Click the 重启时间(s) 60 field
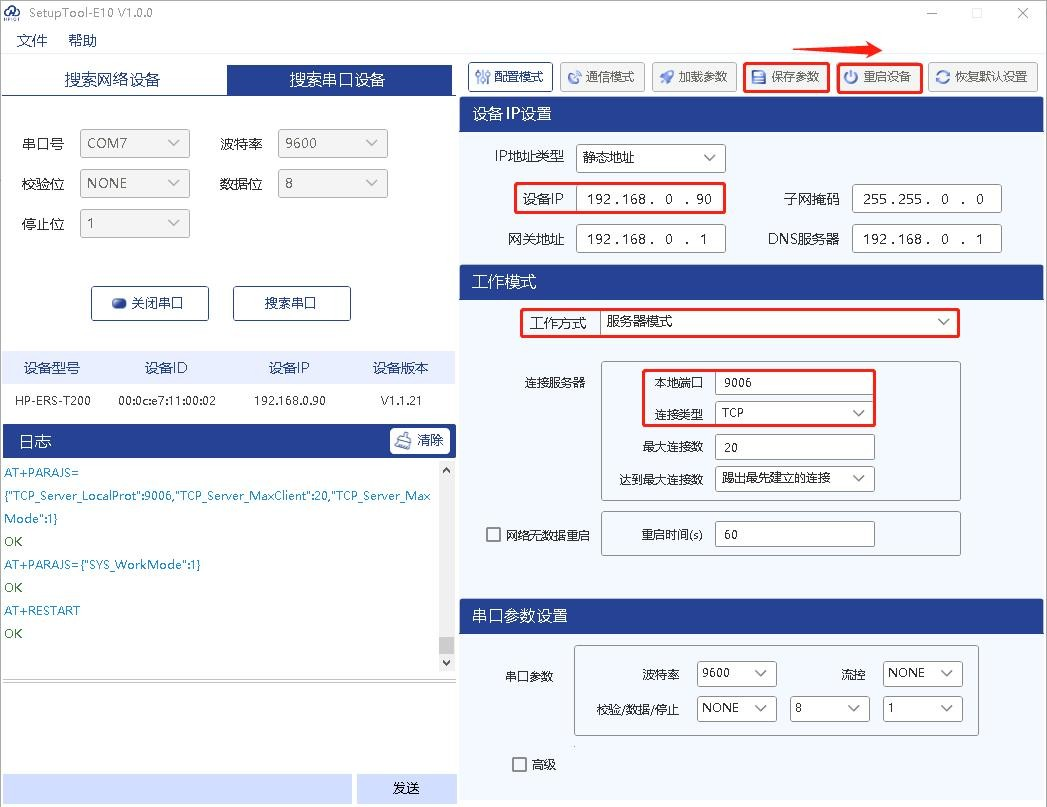Viewport: 1047px width, 807px height. [x=794, y=535]
